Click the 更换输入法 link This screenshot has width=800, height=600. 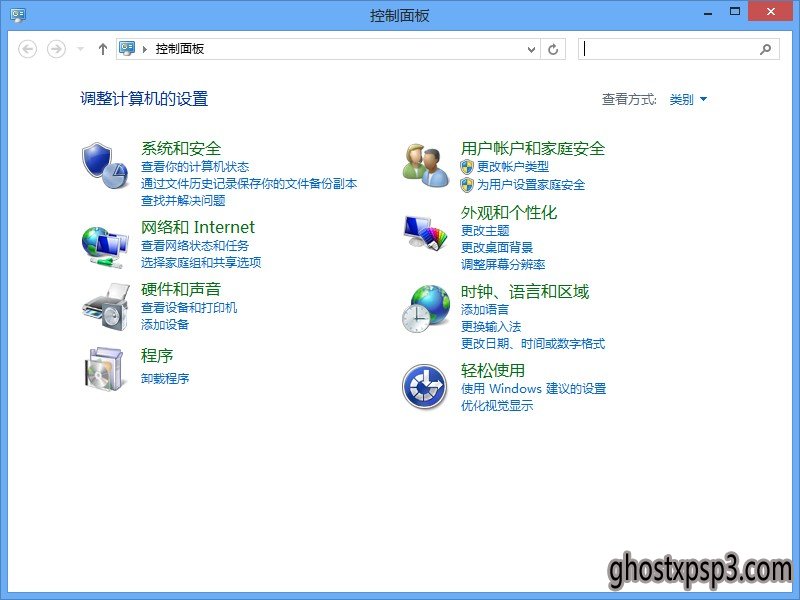coord(491,327)
